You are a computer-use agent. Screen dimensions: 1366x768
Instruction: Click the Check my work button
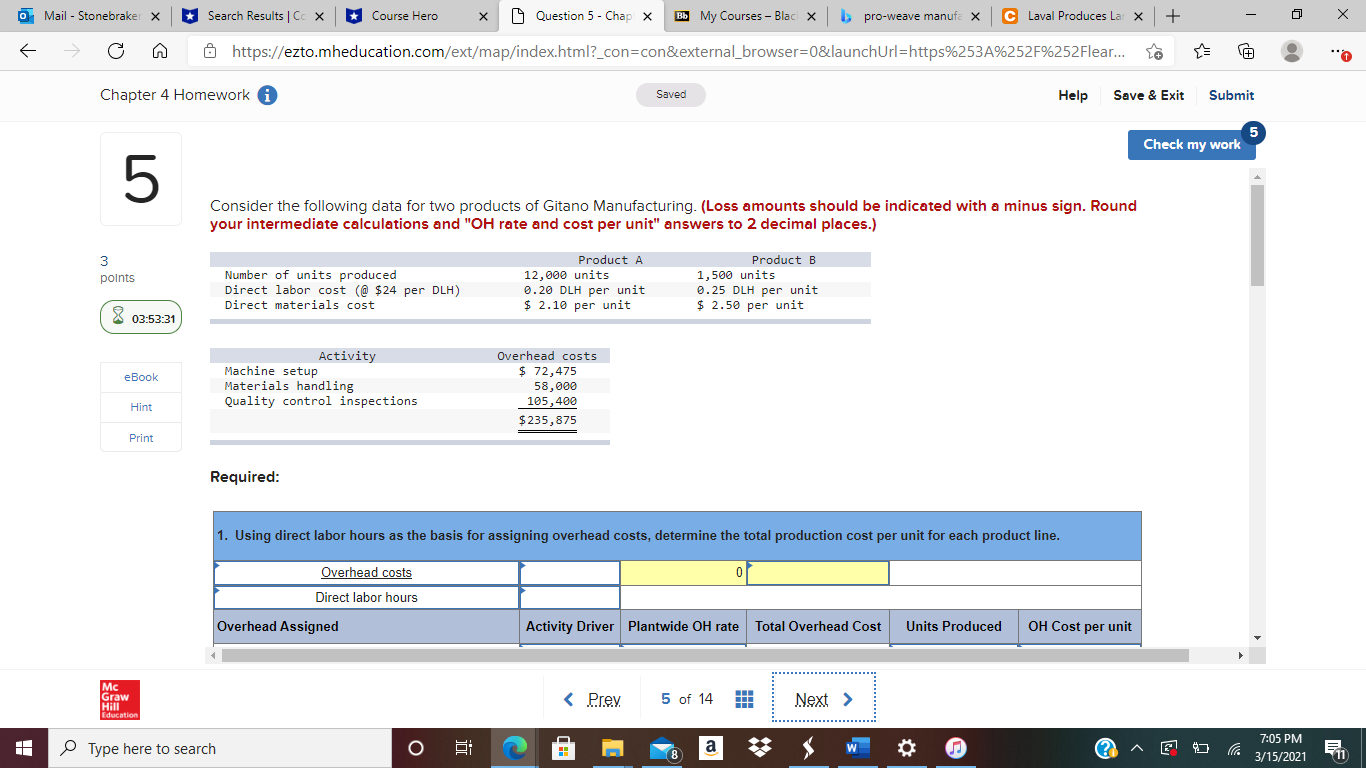pos(1191,144)
